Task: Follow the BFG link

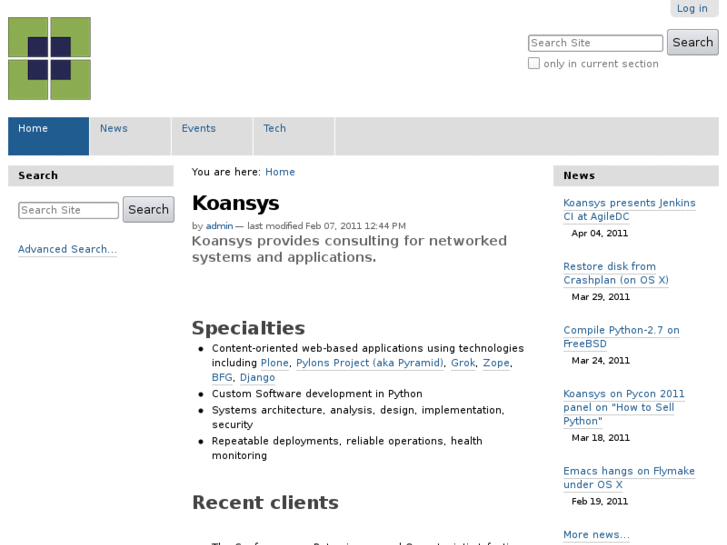Action: pos(222,377)
